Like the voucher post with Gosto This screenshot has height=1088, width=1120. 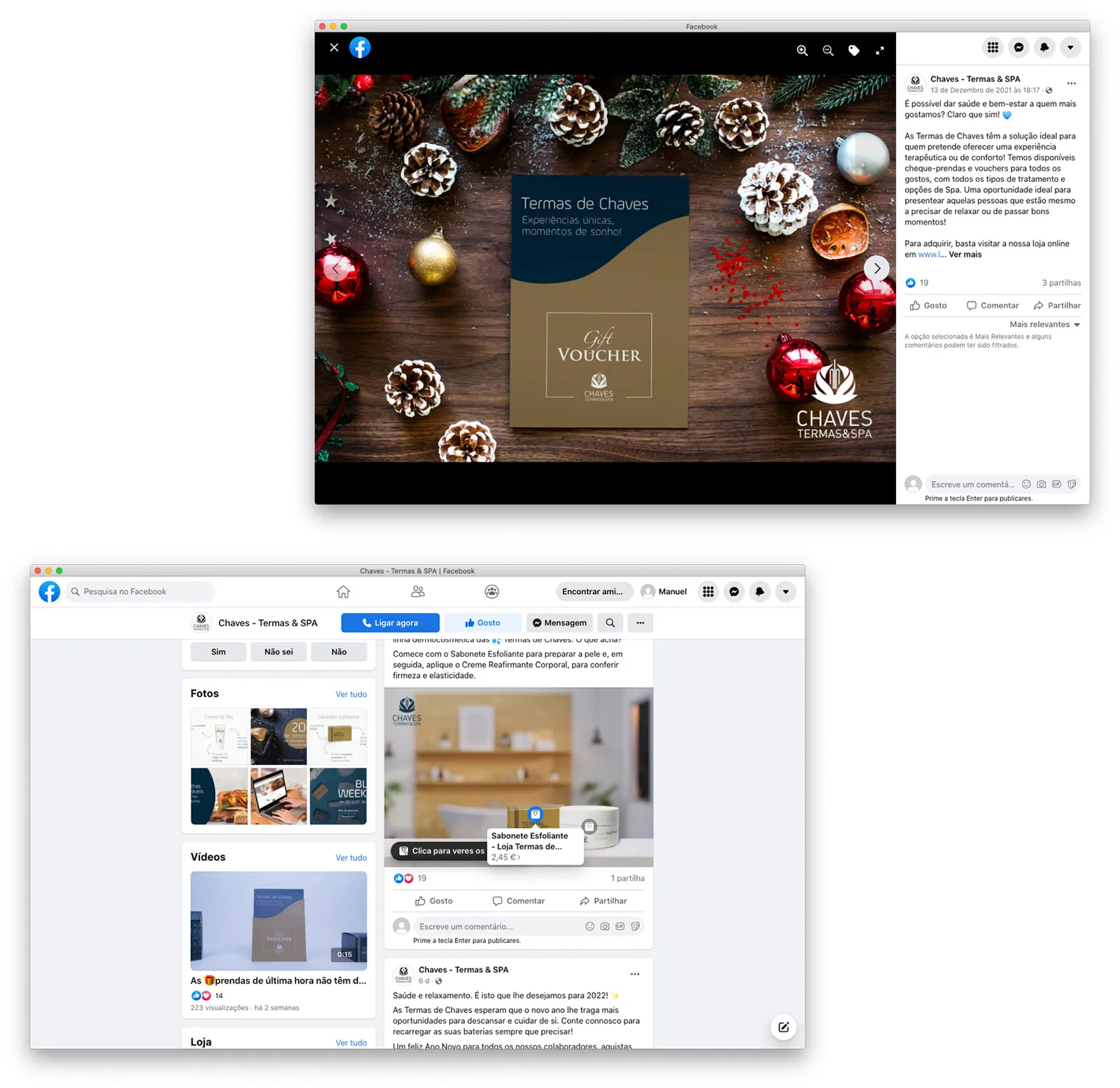click(x=928, y=306)
